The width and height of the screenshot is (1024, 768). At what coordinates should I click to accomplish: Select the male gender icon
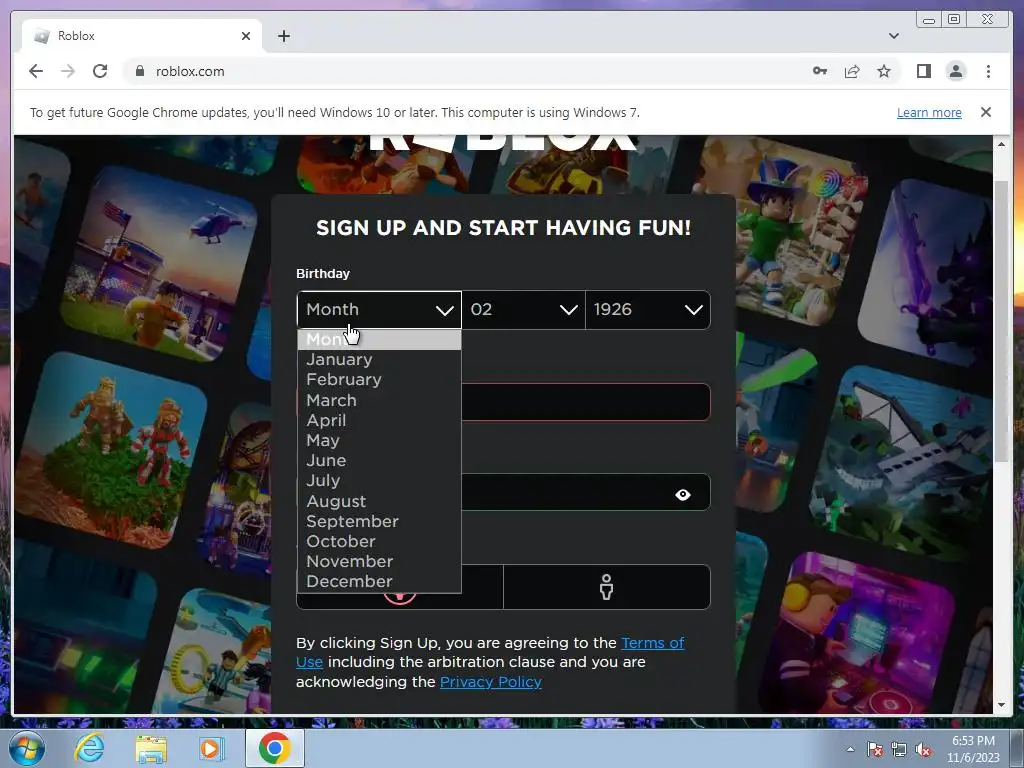607,586
